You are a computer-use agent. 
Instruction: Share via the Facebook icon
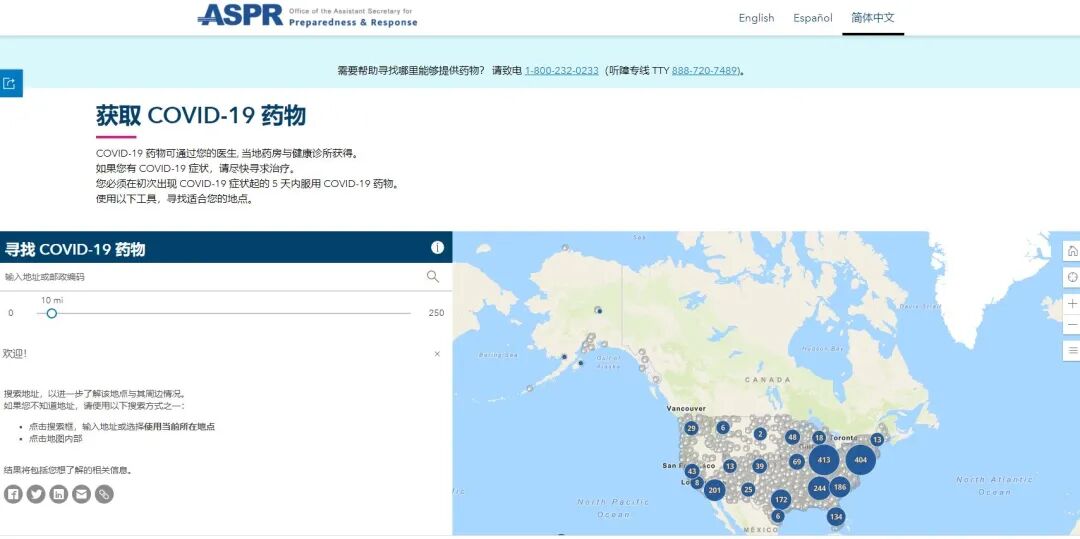click(x=13, y=494)
